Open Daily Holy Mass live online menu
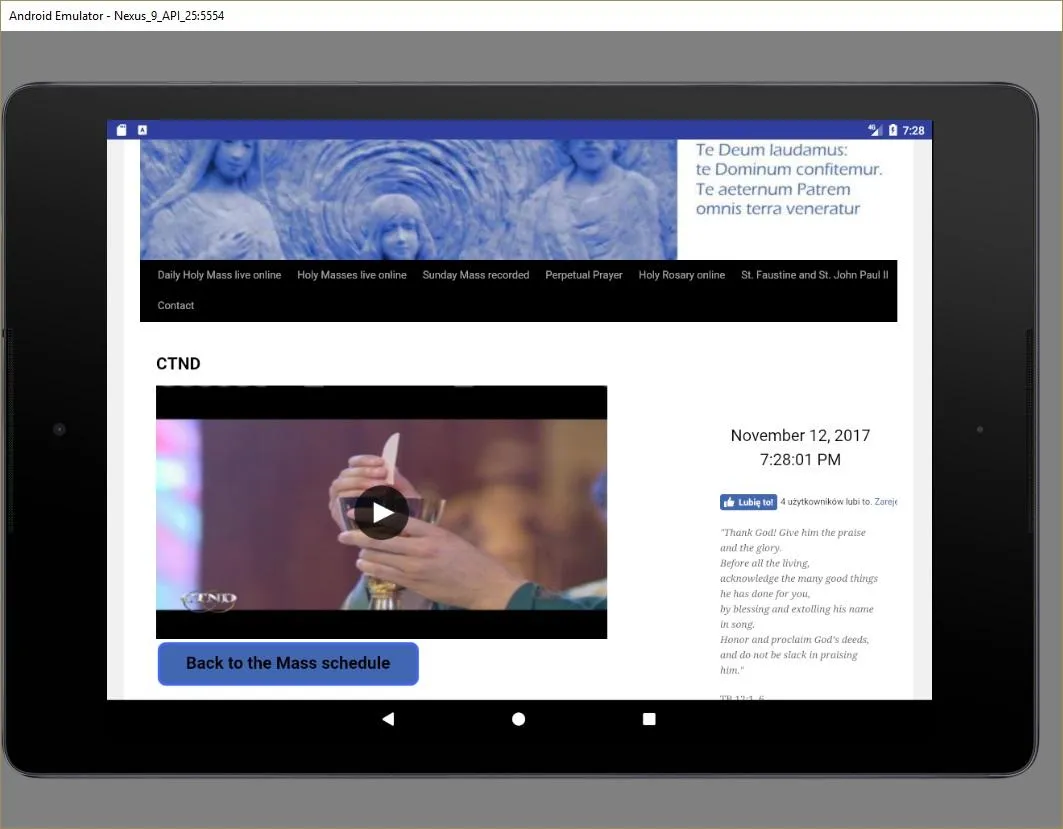This screenshot has width=1063, height=829. point(219,275)
